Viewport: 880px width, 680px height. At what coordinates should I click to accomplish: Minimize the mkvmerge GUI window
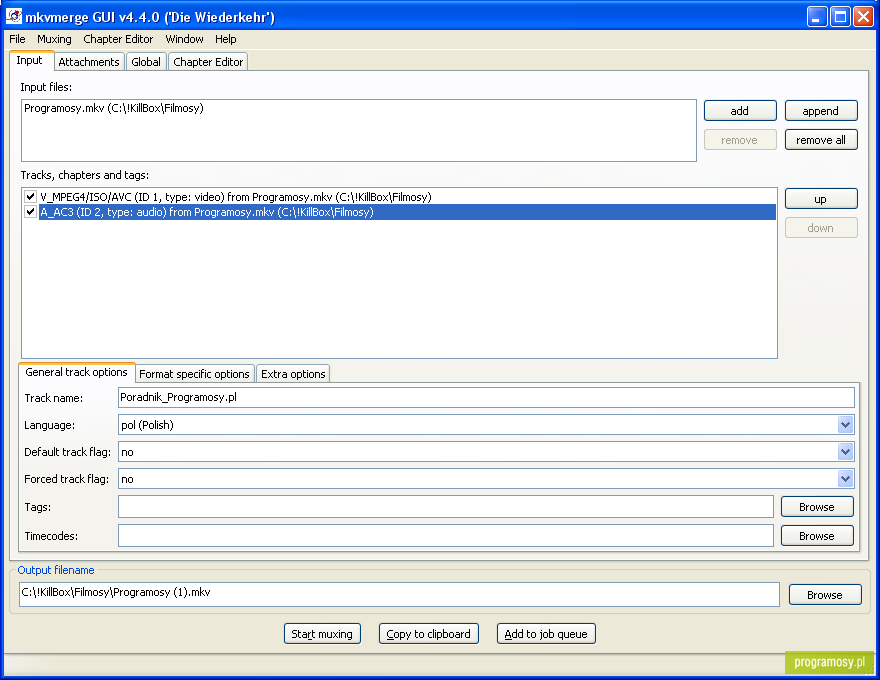click(x=817, y=17)
